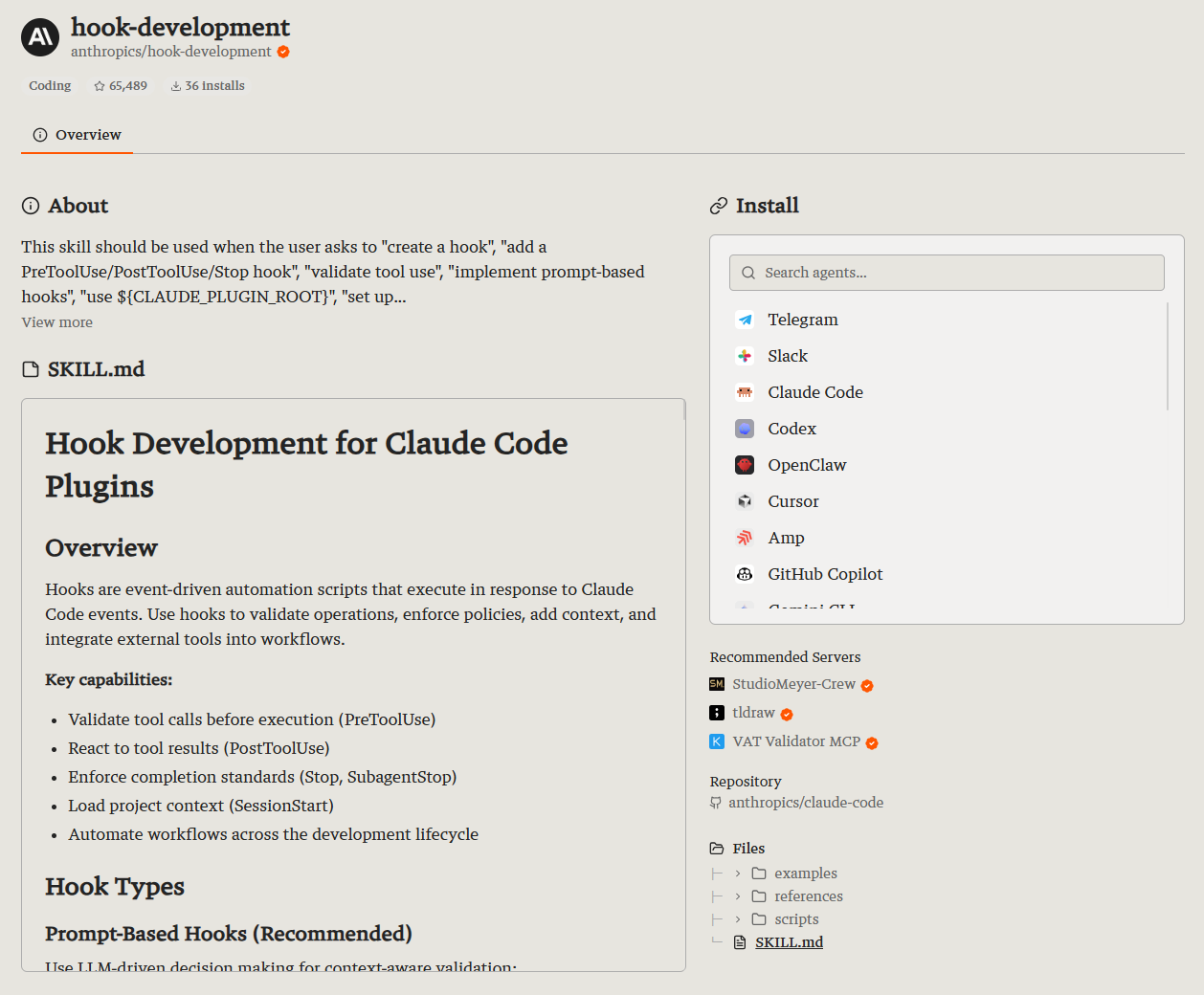Click the verified badge next to tldraw
The height and width of the screenshot is (995, 1204).
[787, 715]
